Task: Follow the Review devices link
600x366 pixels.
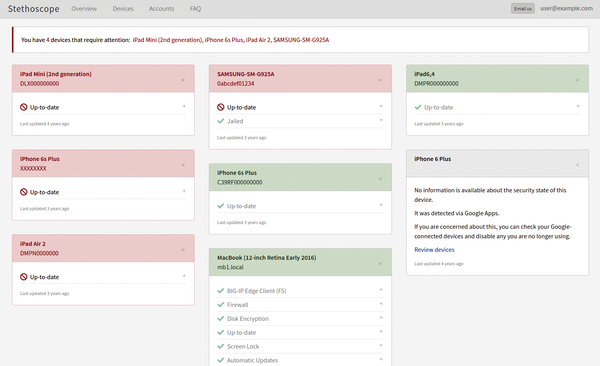Action: click(434, 250)
